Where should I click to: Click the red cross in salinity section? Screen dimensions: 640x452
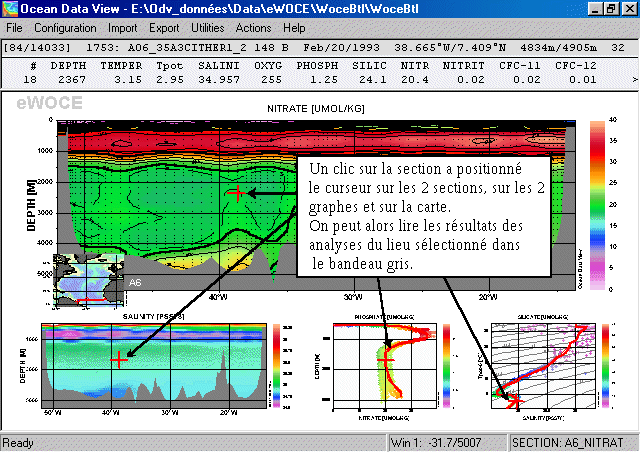[x=119, y=360]
